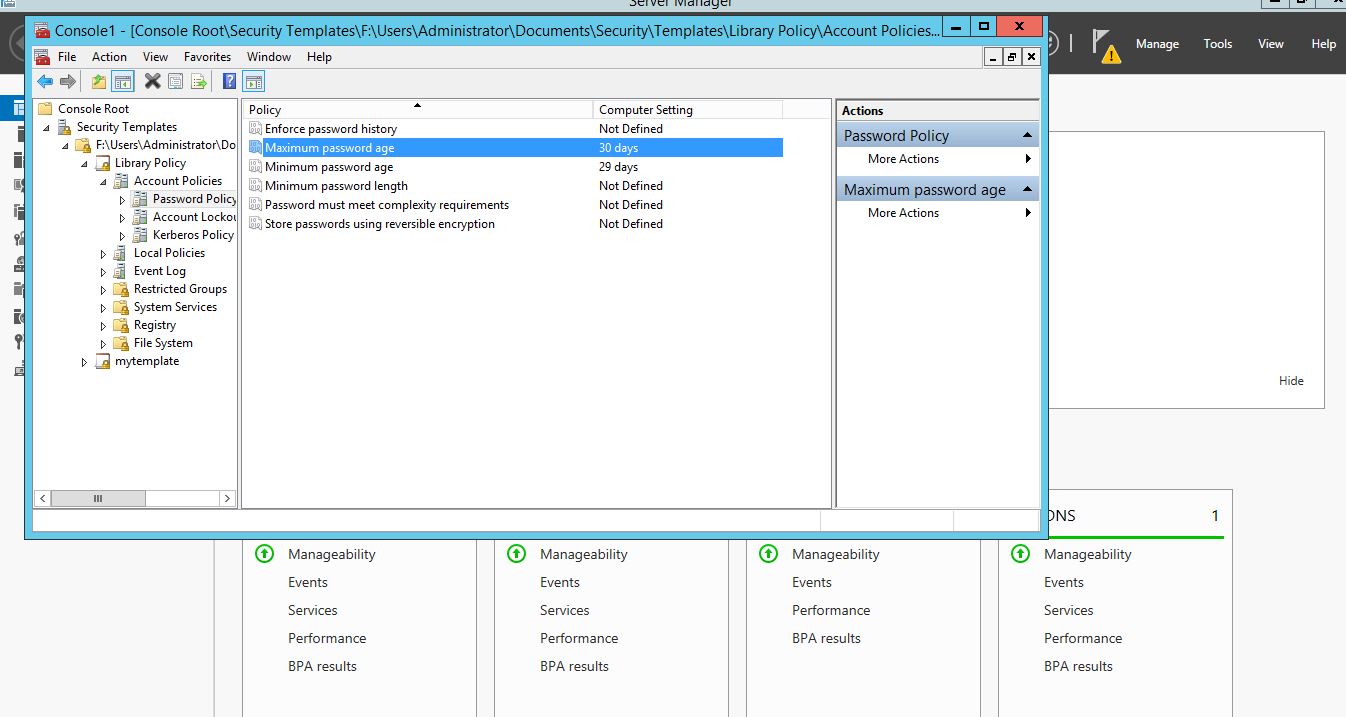1346x717 pixels.
Task: Select Kerberos Policy in the tree
Action: click(x=192, y=235)
